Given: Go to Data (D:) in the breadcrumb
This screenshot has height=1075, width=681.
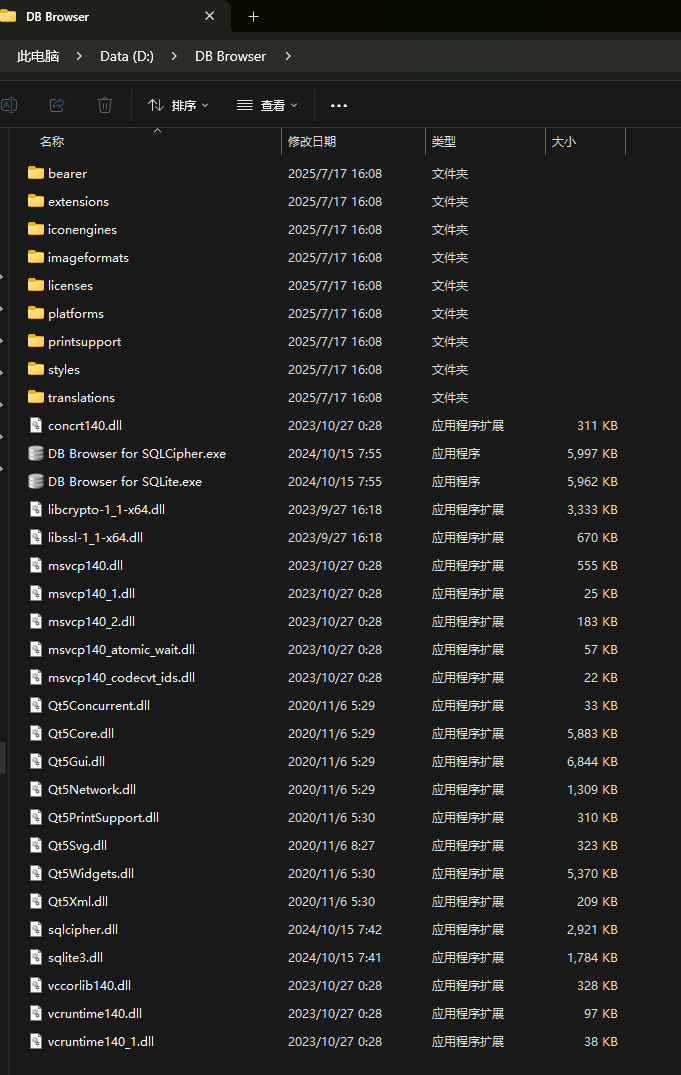Looking at the screenshot, I should point(127,56).
